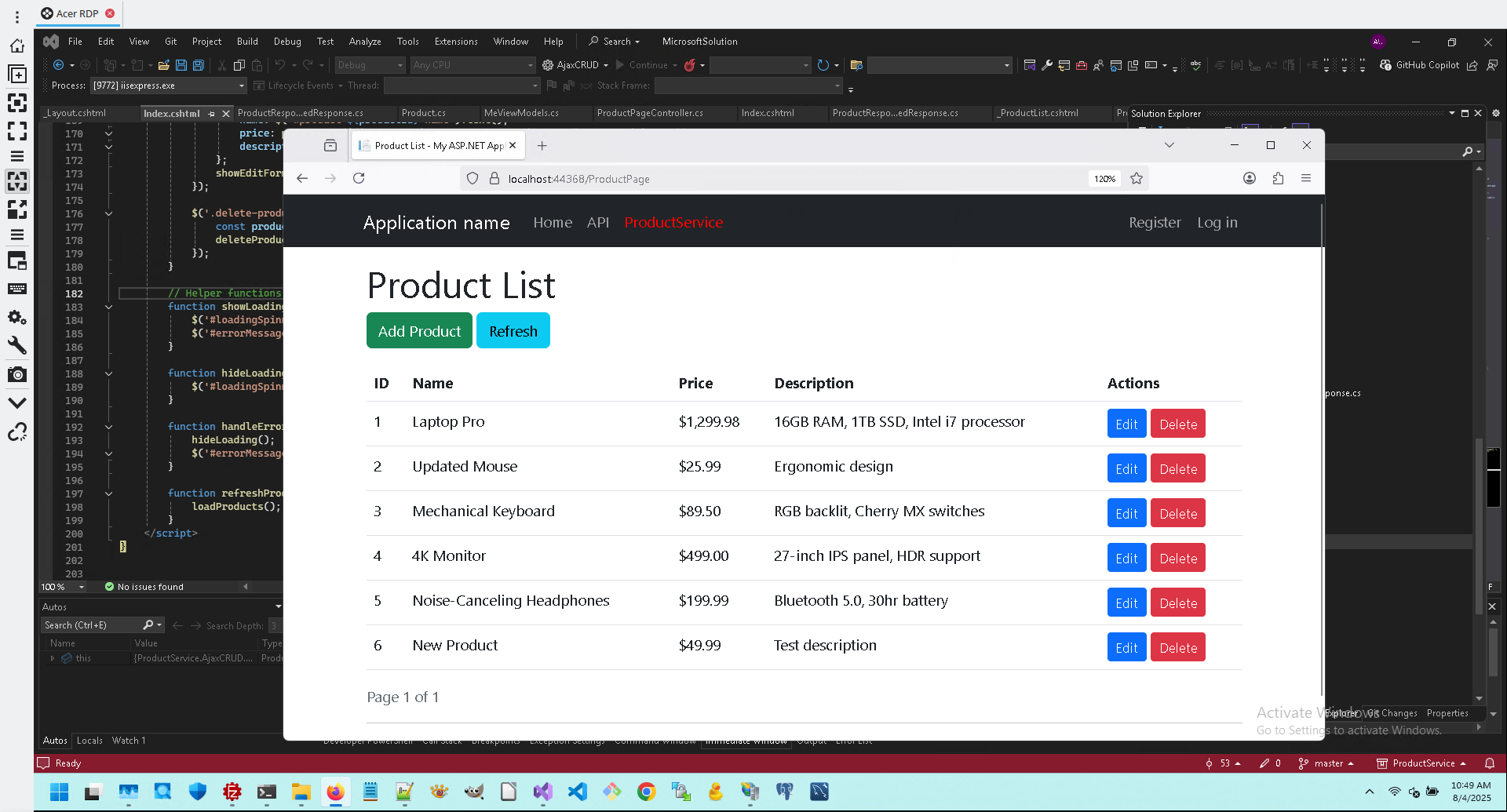This screenshot has height=812, width=1507.
Task: Open File Explorer from the taskbar
Action: (301, 792)
